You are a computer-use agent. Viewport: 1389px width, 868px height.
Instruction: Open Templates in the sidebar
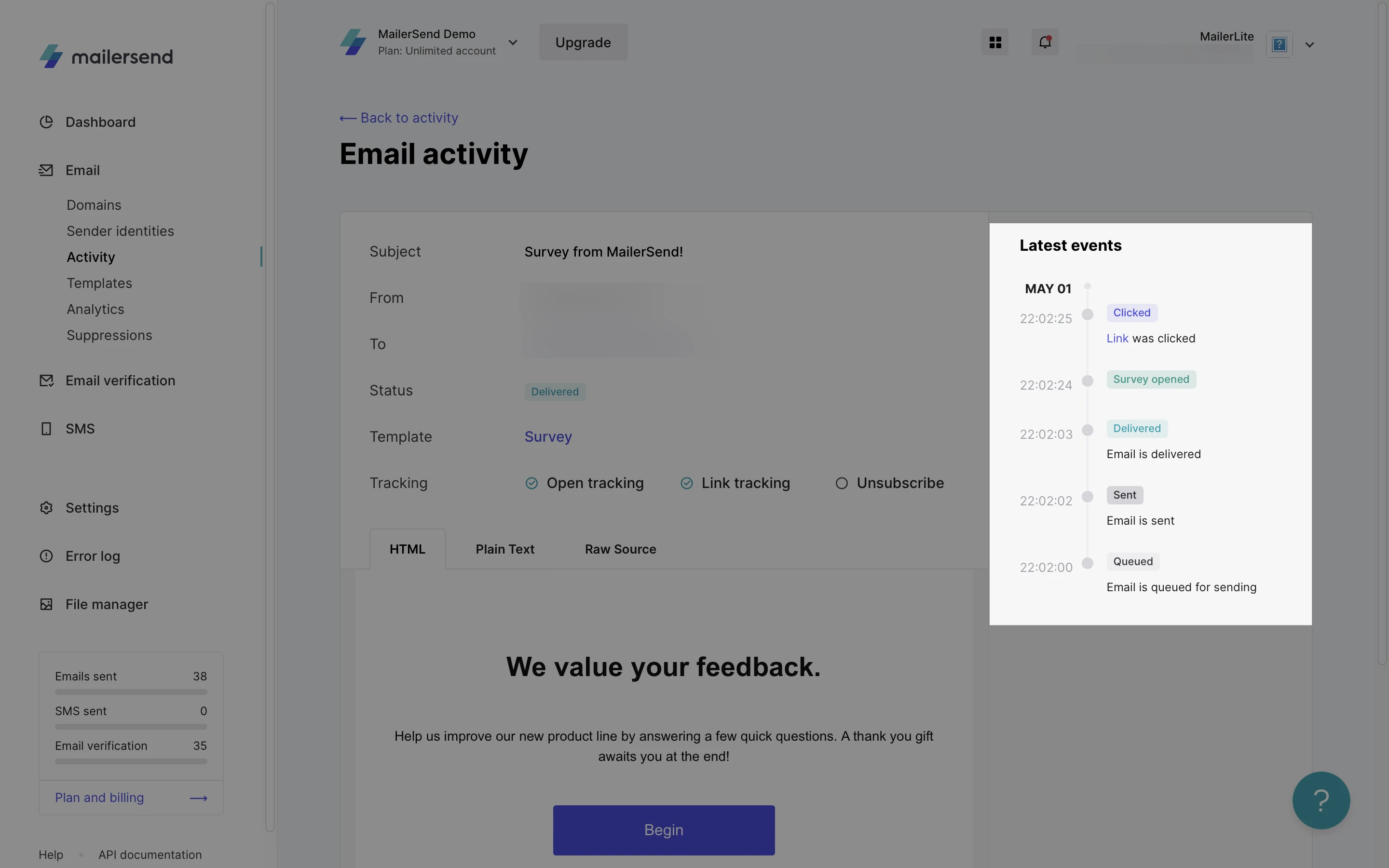coord(99,283)
